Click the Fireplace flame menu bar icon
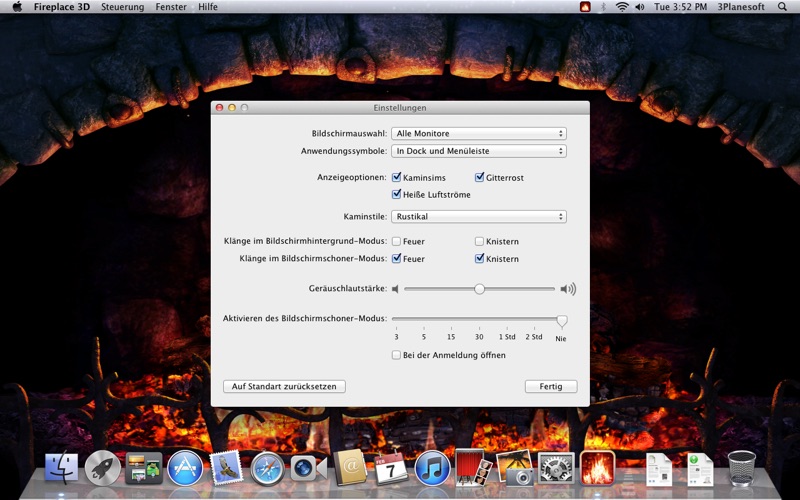Image resolution: width=800 pixels, height=500 pixels. point(585,7)
